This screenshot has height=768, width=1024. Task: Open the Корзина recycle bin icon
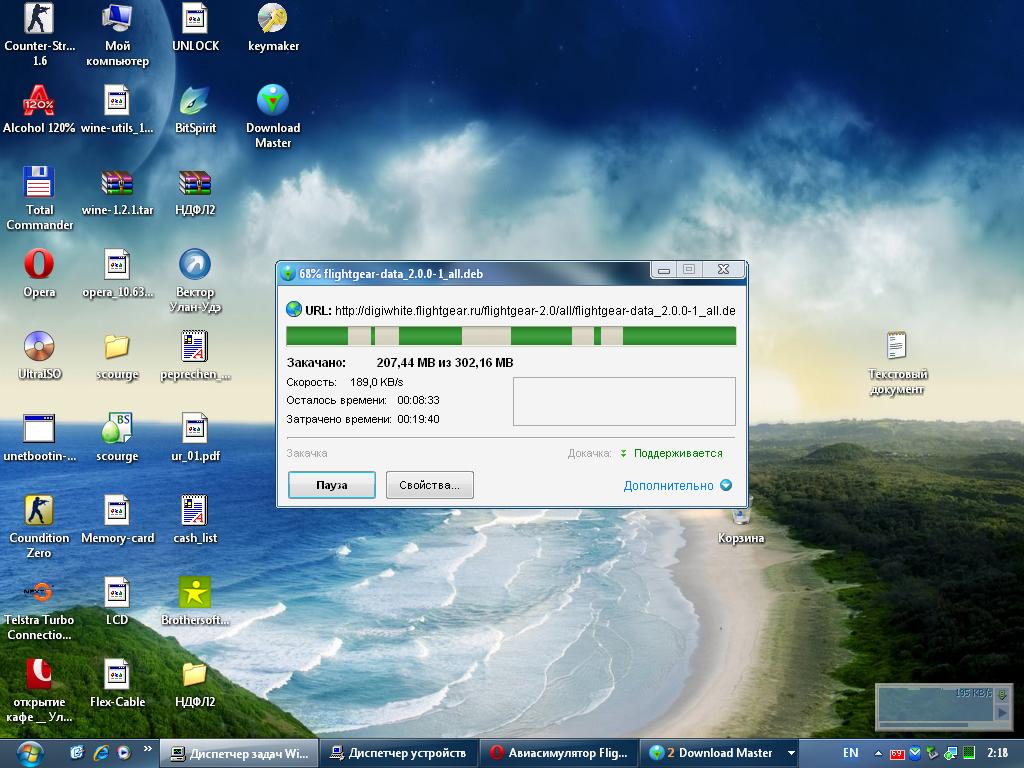[x=741, y=517]
